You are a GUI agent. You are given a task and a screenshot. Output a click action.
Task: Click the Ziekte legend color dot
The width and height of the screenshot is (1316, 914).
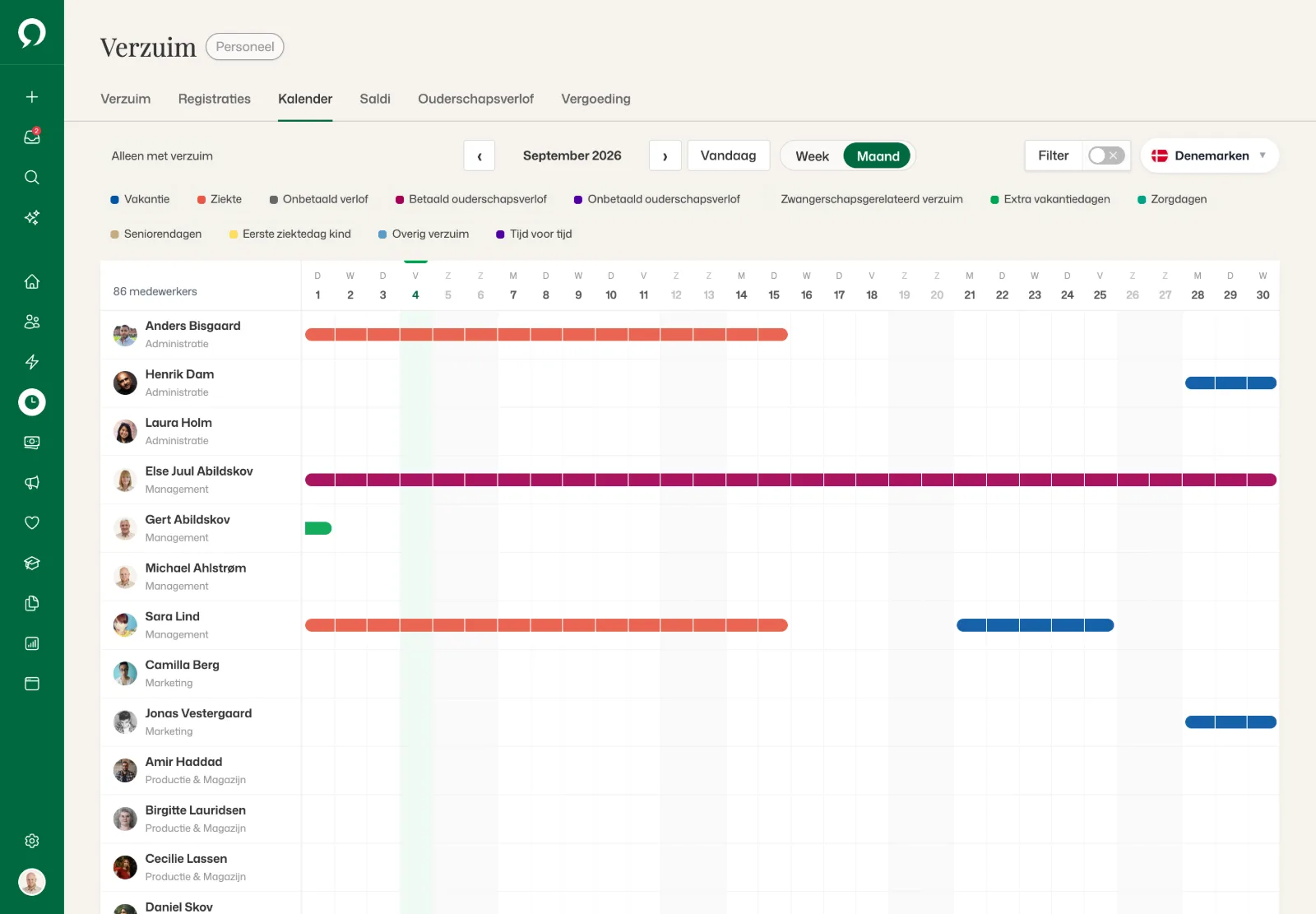point(202,200)
